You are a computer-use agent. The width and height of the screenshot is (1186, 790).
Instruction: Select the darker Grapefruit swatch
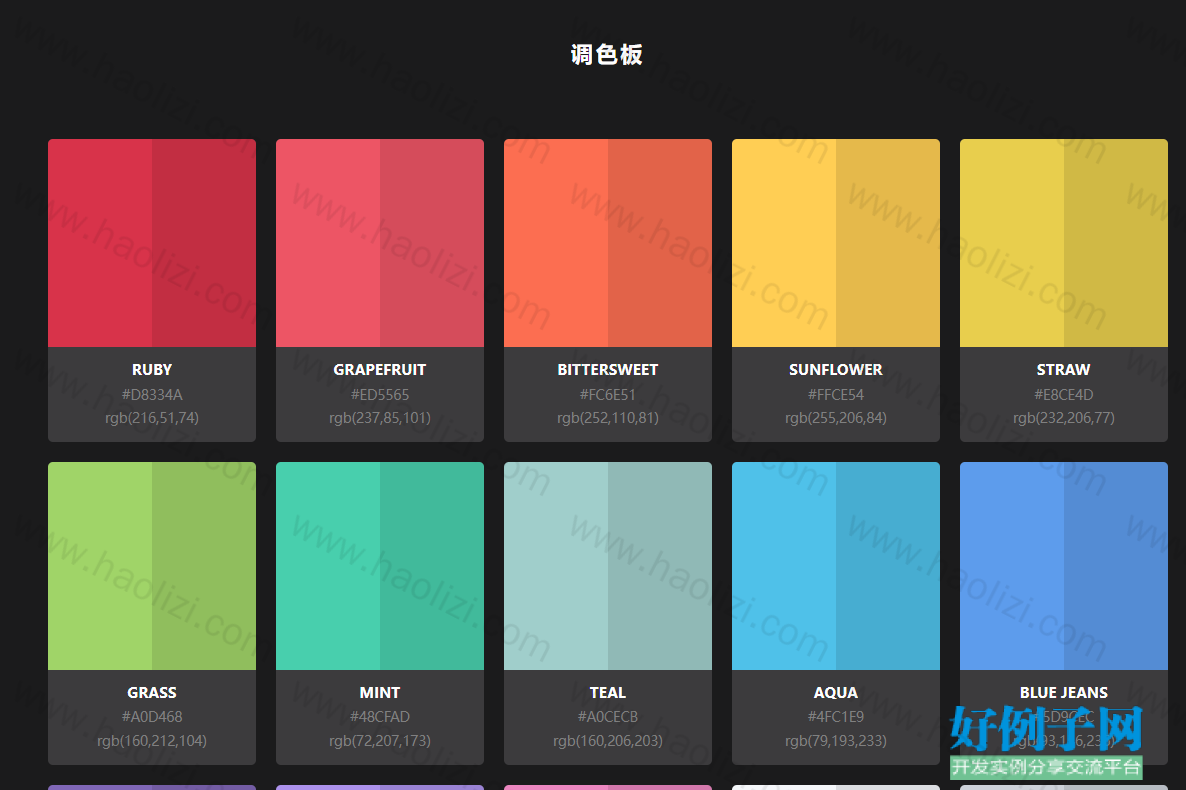point(432,243)
